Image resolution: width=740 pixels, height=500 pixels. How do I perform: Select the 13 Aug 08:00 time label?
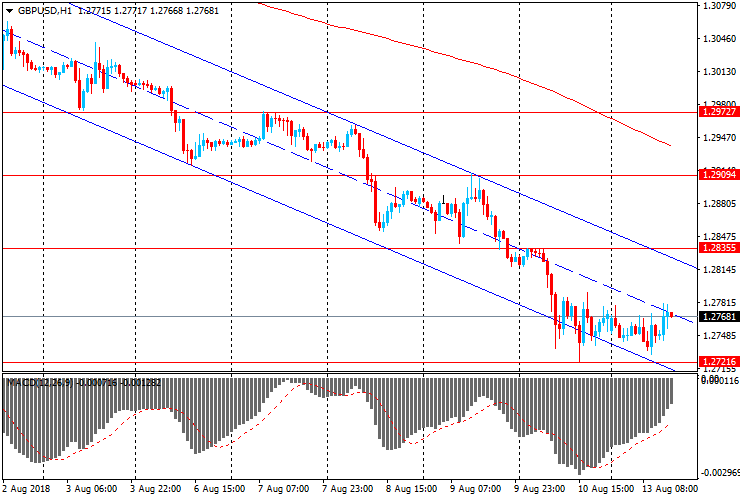click(669, 489)
